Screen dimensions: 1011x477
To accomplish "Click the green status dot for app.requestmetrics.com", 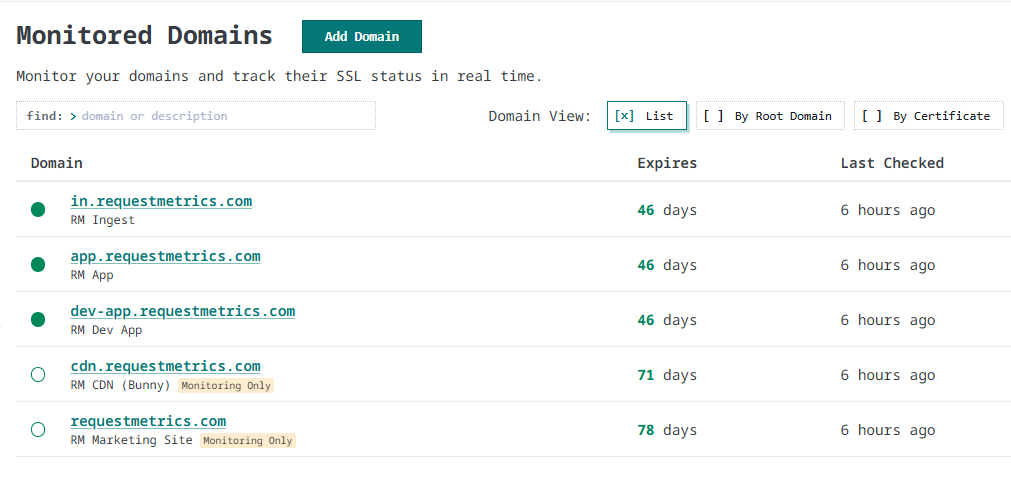I will [38, 264].
